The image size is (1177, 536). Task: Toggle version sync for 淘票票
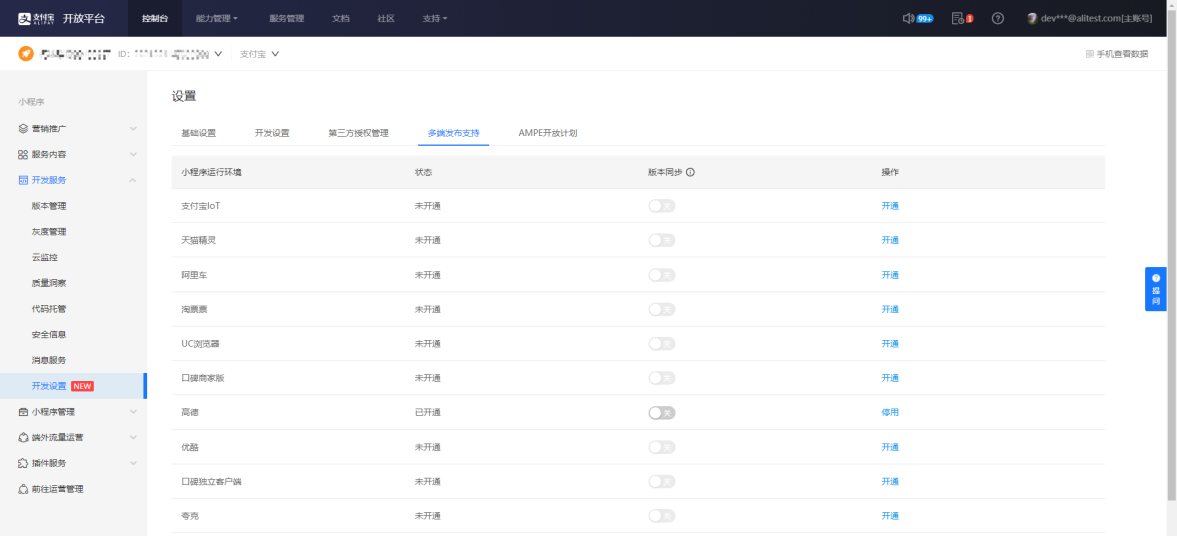pyautogui.click(x=662, y=309)
